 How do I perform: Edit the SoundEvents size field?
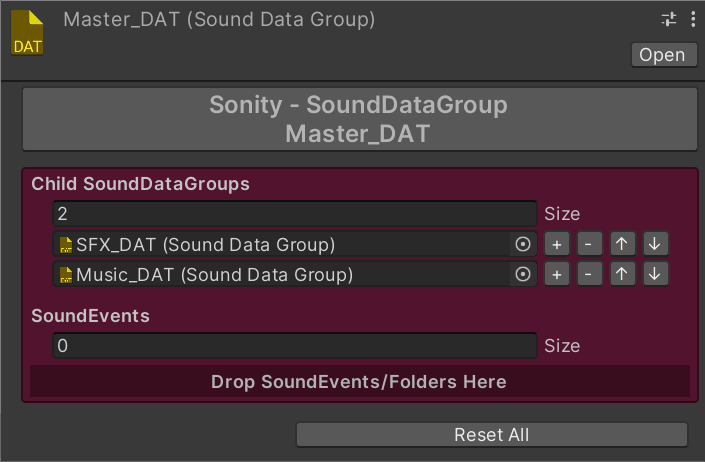(x=295, y=346)
